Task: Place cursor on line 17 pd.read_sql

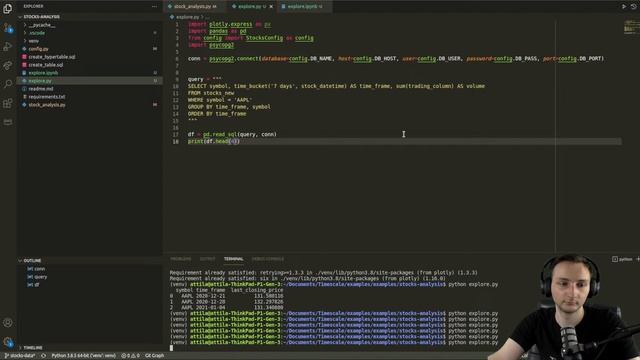Action: click(232, 134)
